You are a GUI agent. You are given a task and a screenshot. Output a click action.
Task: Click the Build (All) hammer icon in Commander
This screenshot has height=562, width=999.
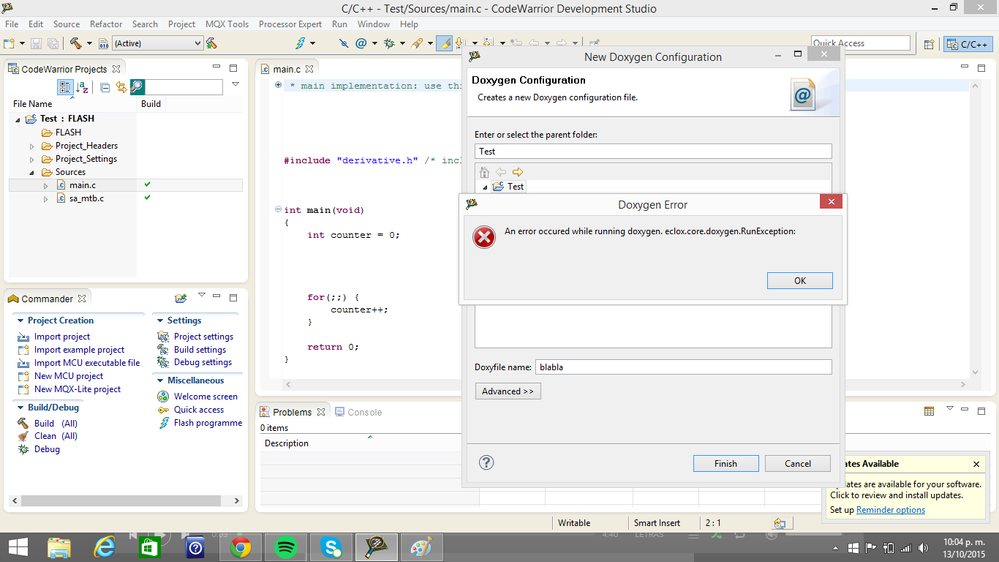click(23, 423)
